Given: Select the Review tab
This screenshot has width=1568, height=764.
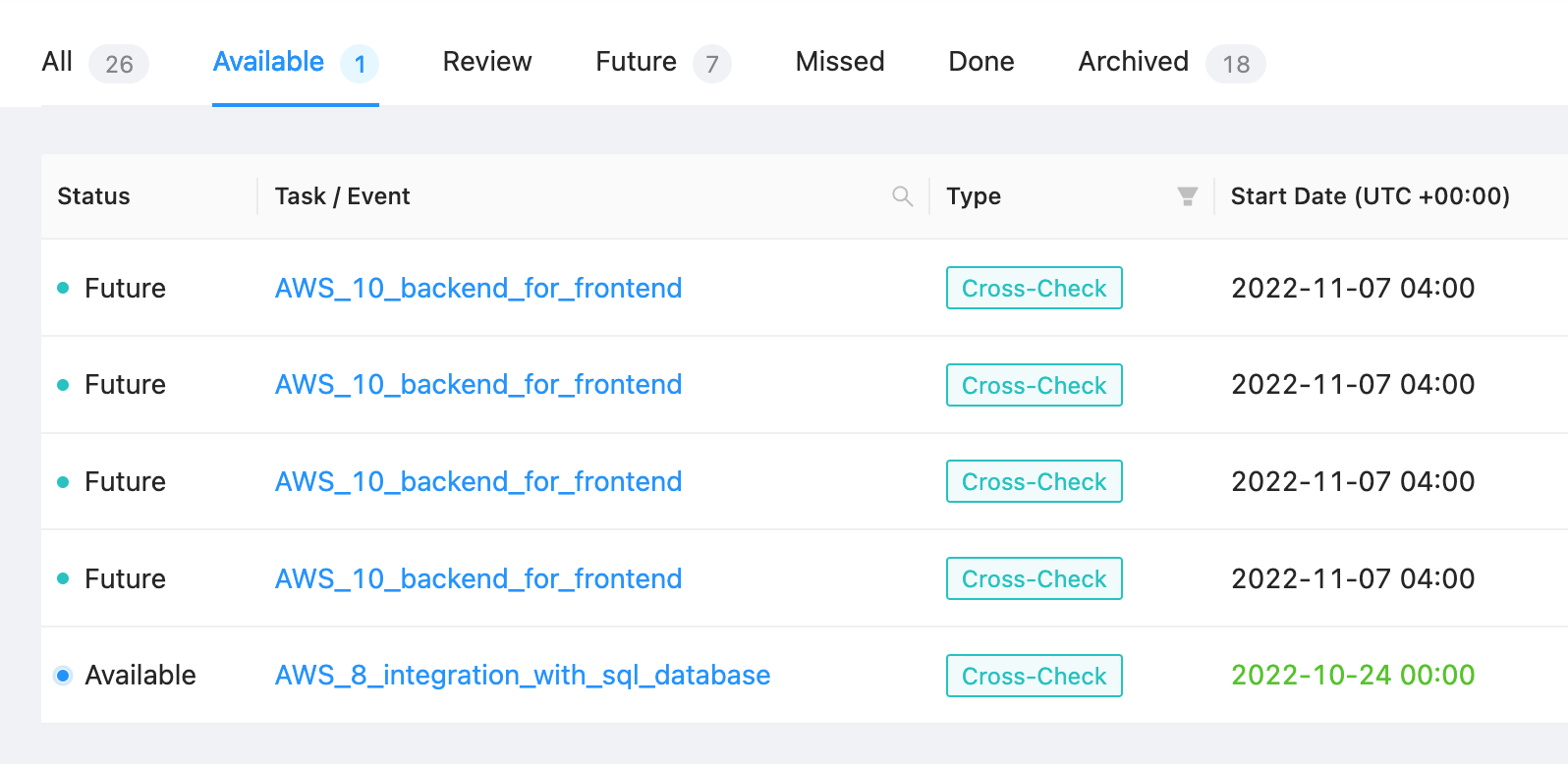Looking at the screenshot, I should 487,61.
